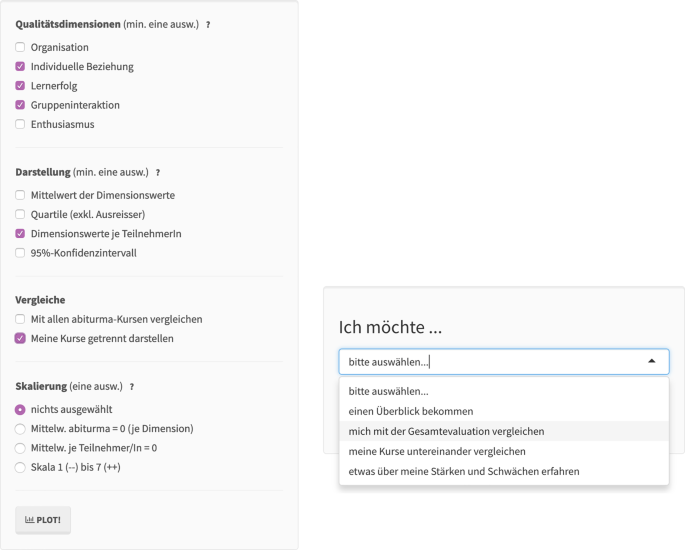
Task: Uncheck the Lernerfolg checkbox
Action: click(20, 86)
